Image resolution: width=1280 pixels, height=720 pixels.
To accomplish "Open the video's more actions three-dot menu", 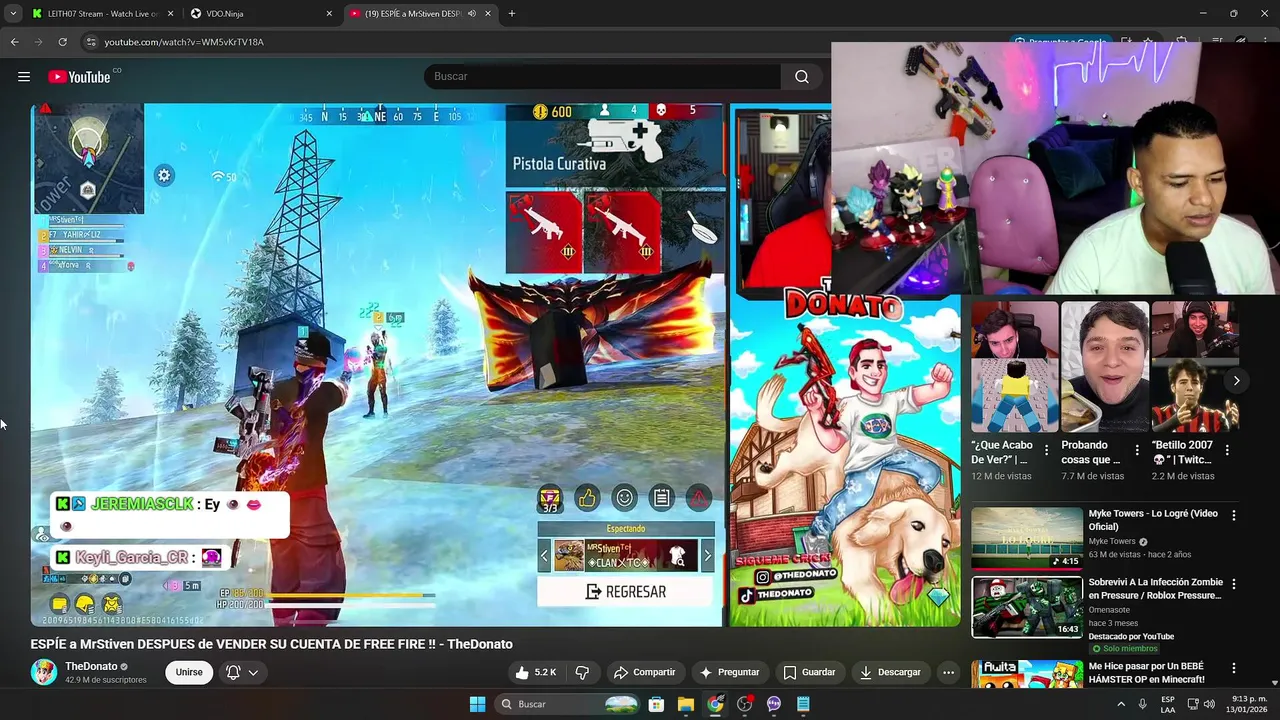I will point(948,672).
